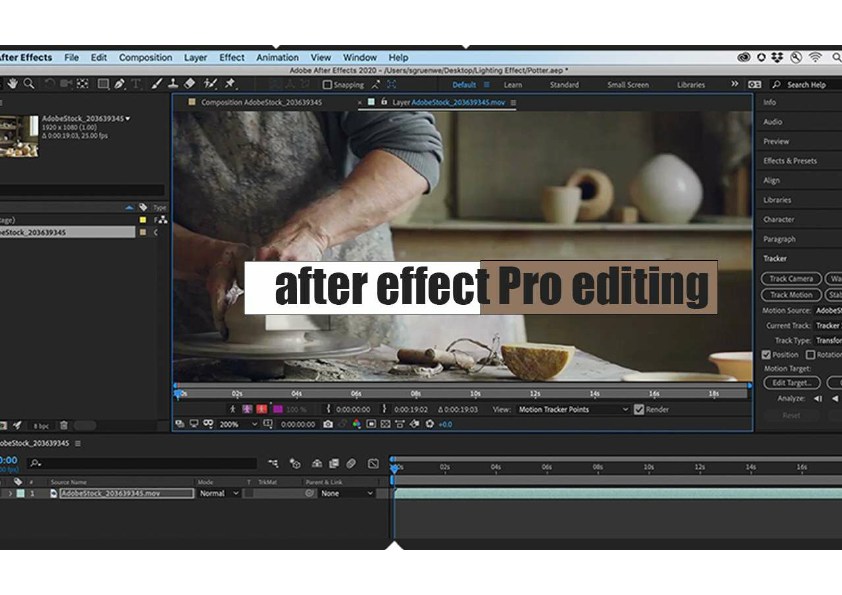Click the Track Motion button
842x595 pixels.
791,295
